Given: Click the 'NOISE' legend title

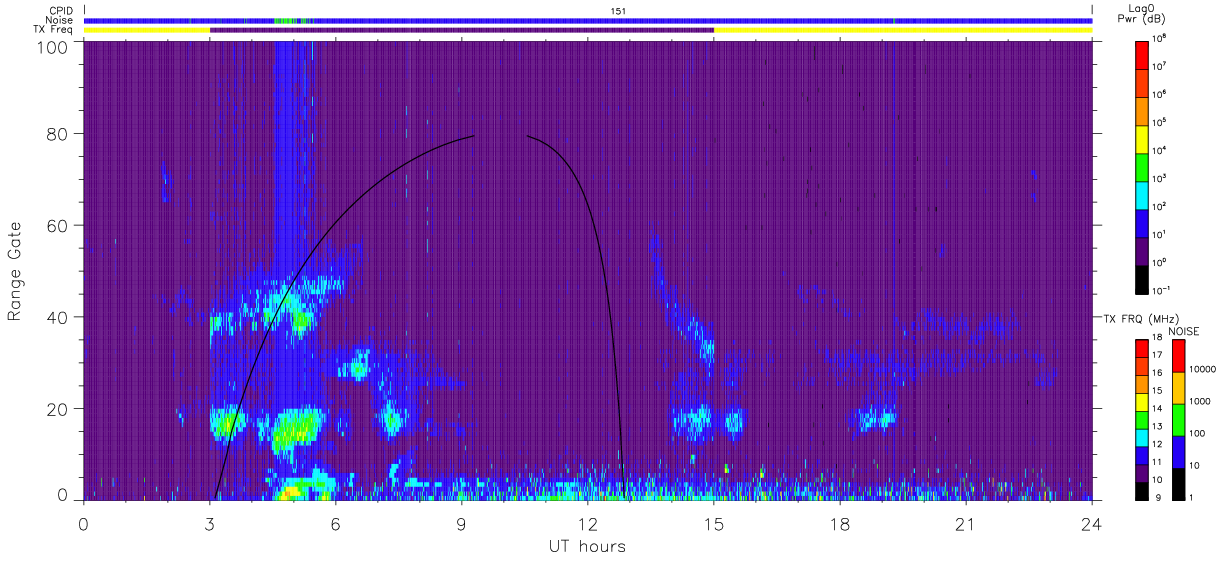Looking at the screenshot, I should pyautogui.click(x=1184, y=331).
